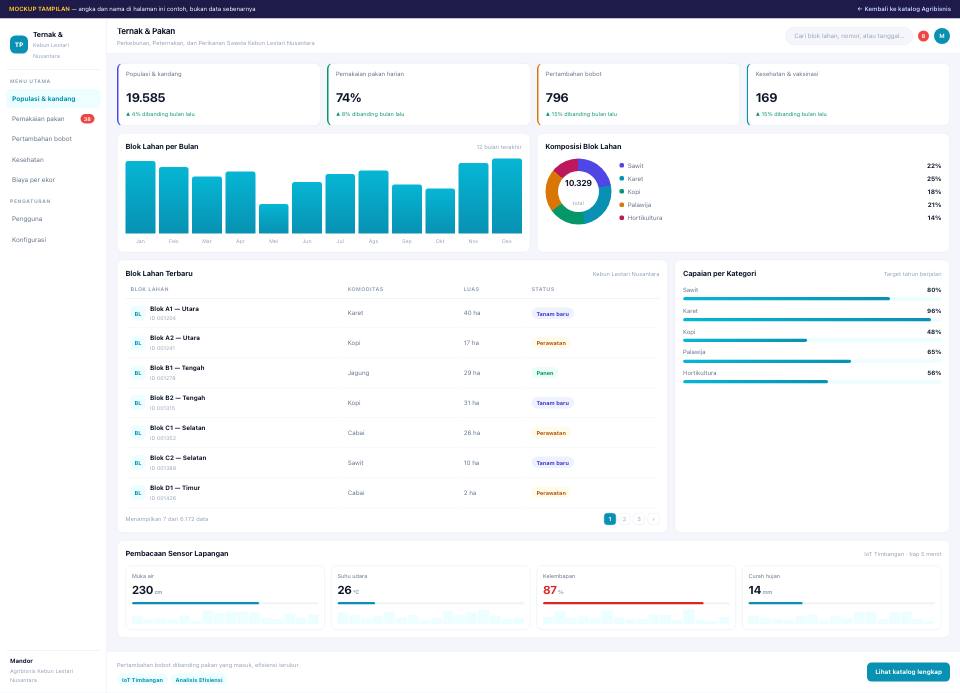Click the KOMODITAS column header
Image resolution: width=960 pixels, height=693 pixels.
click(366, 289)
